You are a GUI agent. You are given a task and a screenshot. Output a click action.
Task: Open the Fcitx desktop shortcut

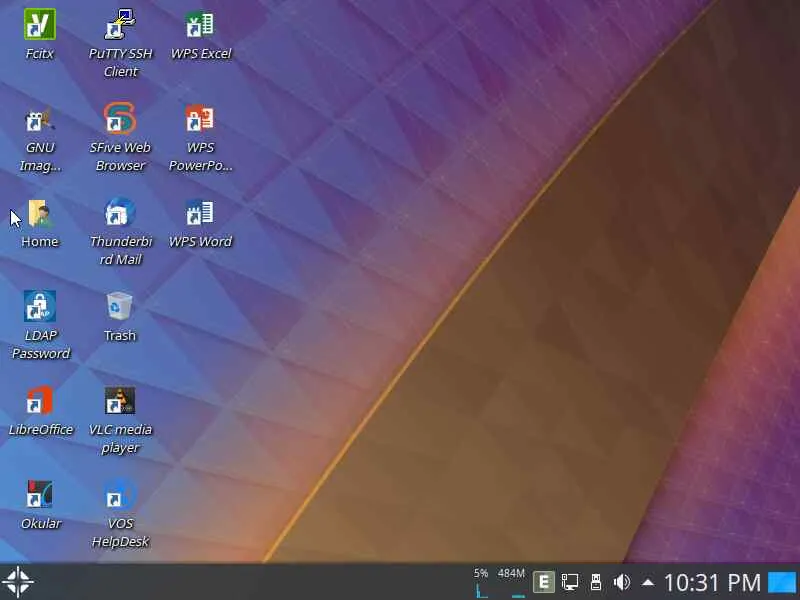[x=40, y=24]
